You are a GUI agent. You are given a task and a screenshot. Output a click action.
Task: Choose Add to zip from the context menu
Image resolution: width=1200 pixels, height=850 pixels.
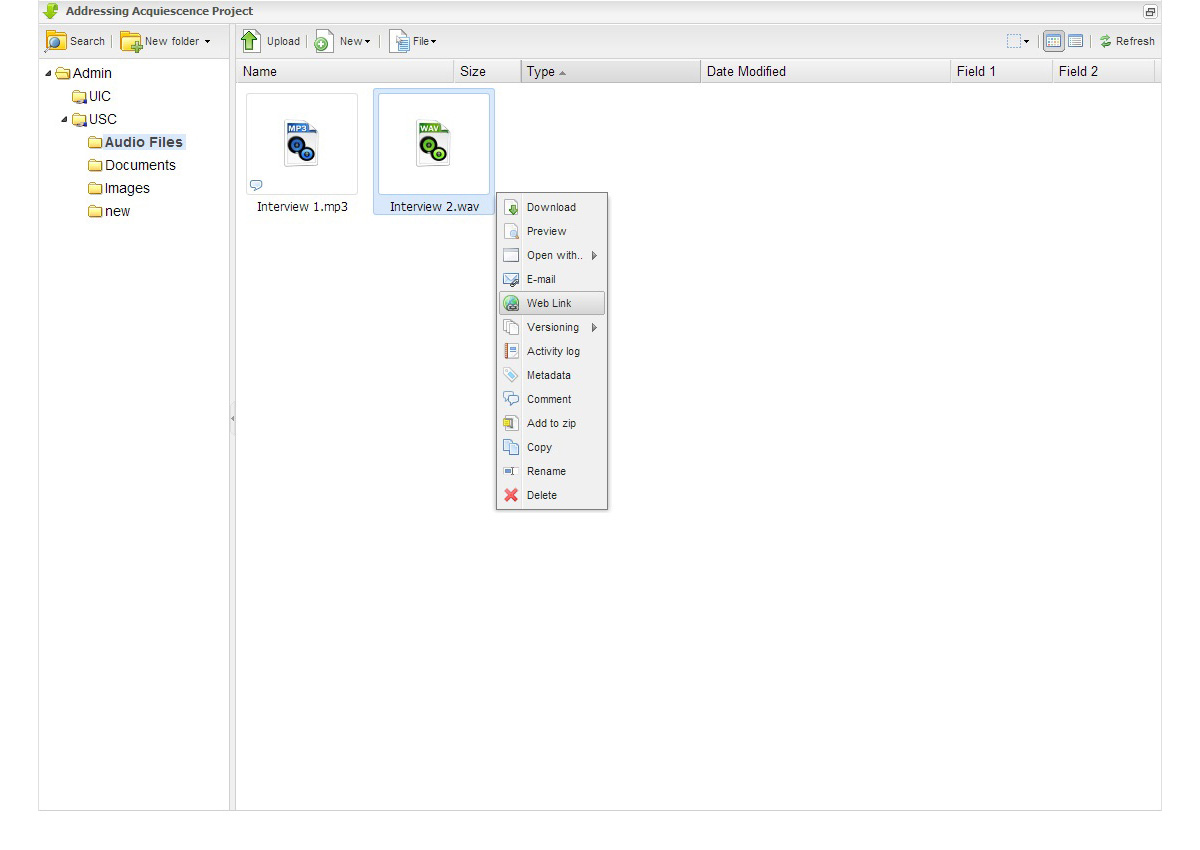click(x=552, y=423)
